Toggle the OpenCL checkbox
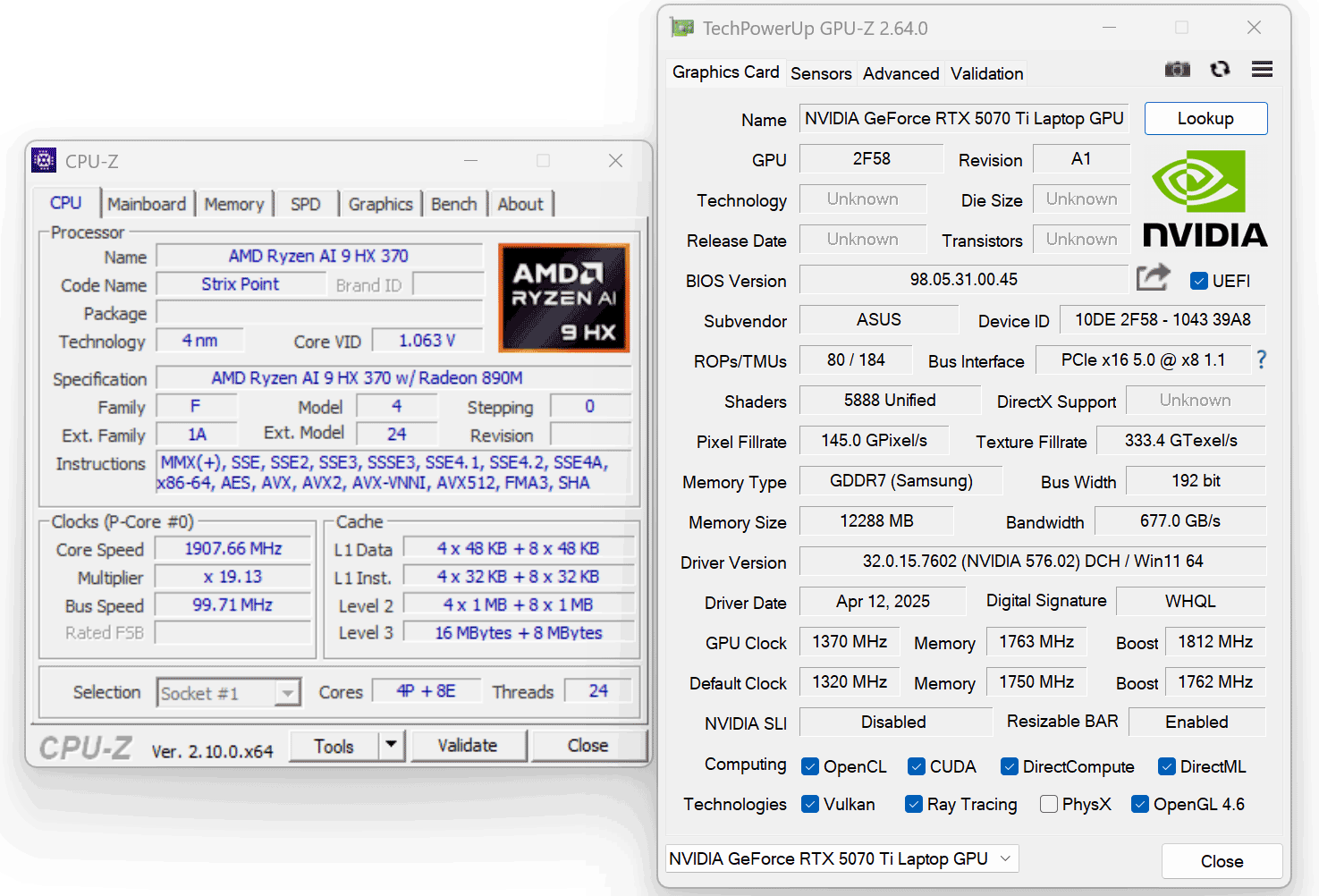Viewport: 1319px width, 896px height. pos(810,766)
